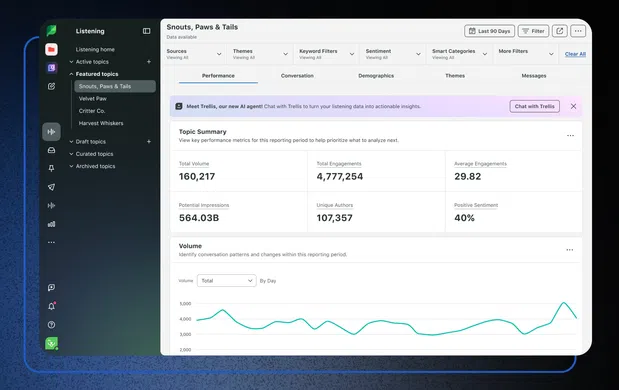This screenshot has width=619, height=390.
Task: Switch to the Messages tab
Action: point(534,76)
